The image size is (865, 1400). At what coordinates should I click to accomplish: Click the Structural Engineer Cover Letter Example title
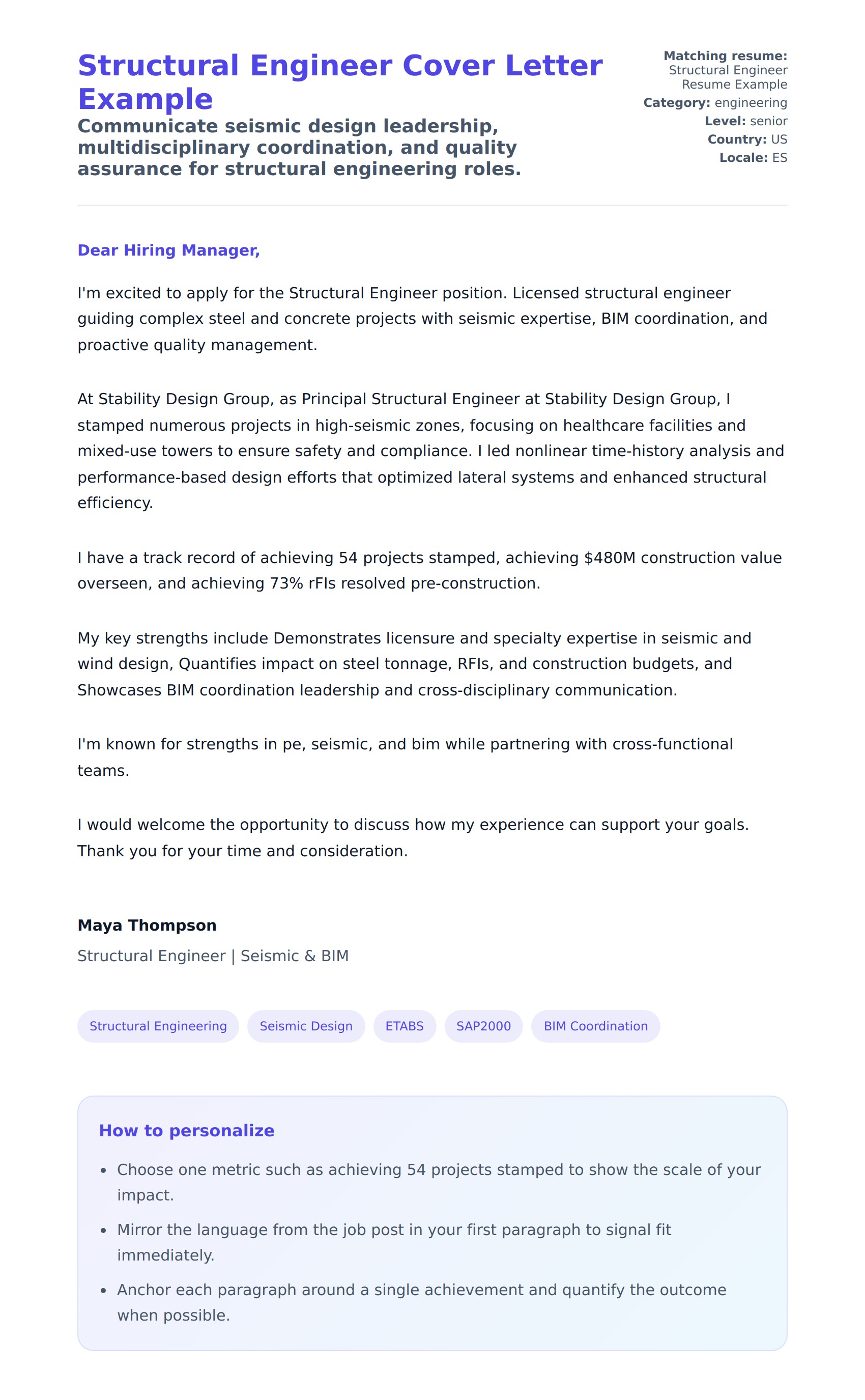(x=340, y=82)
